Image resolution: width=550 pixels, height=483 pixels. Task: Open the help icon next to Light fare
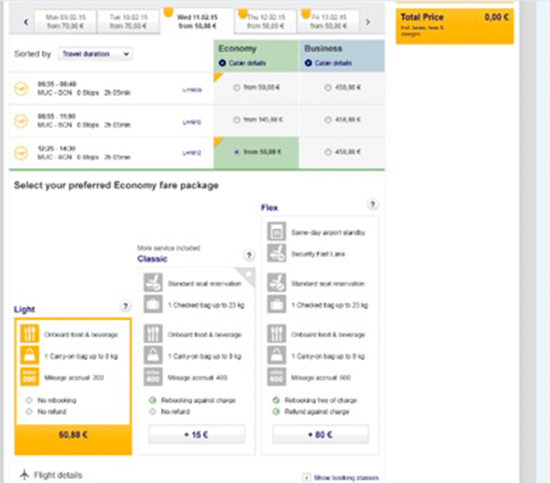pos(126,306)
